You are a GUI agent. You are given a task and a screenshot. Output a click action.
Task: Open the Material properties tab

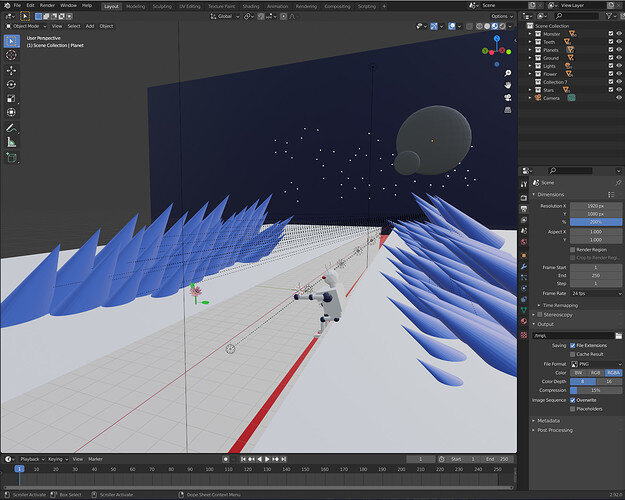[x=524, y=321]
